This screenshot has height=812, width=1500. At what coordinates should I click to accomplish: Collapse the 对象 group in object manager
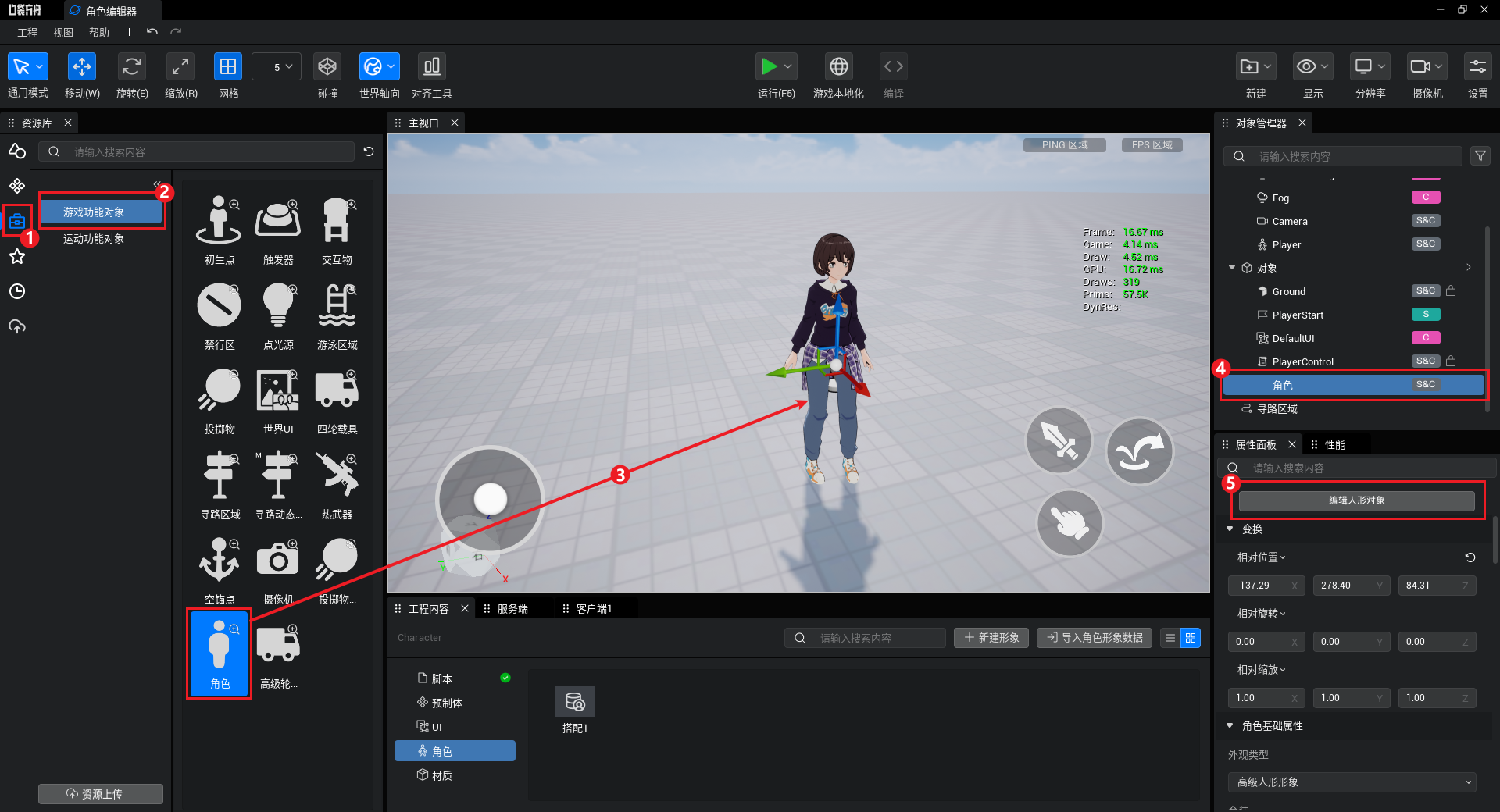tap(1232, 268)
